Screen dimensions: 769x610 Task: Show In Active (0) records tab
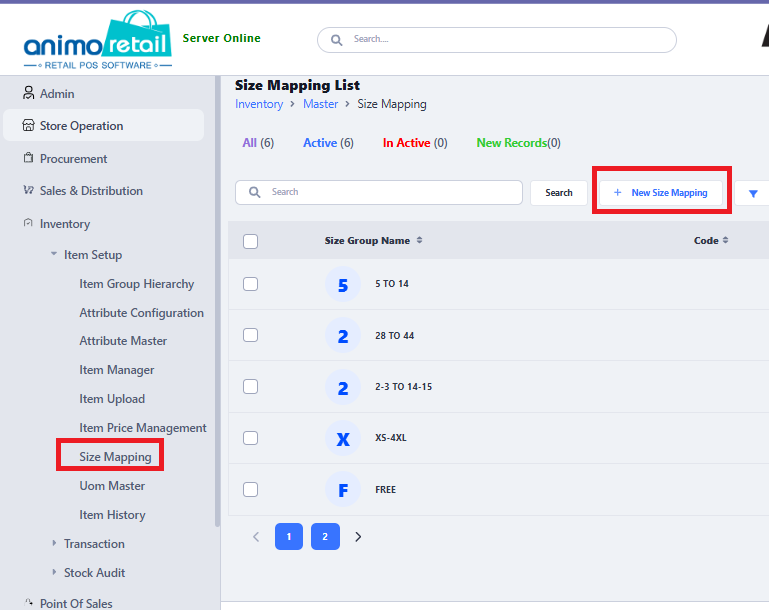click(415, 143)
